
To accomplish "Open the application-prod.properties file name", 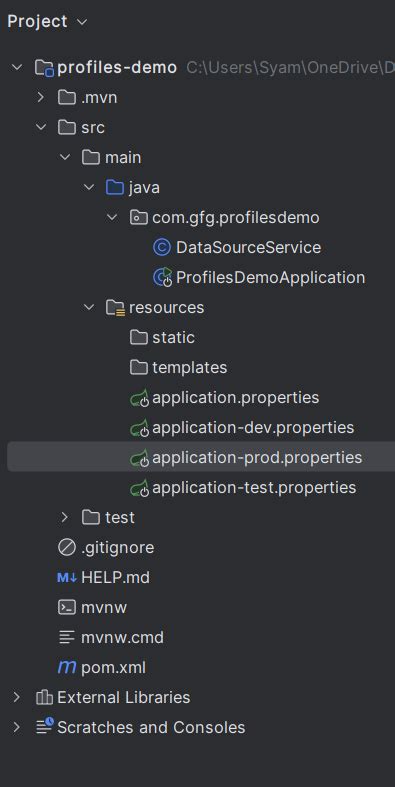I will click(257, 458).
